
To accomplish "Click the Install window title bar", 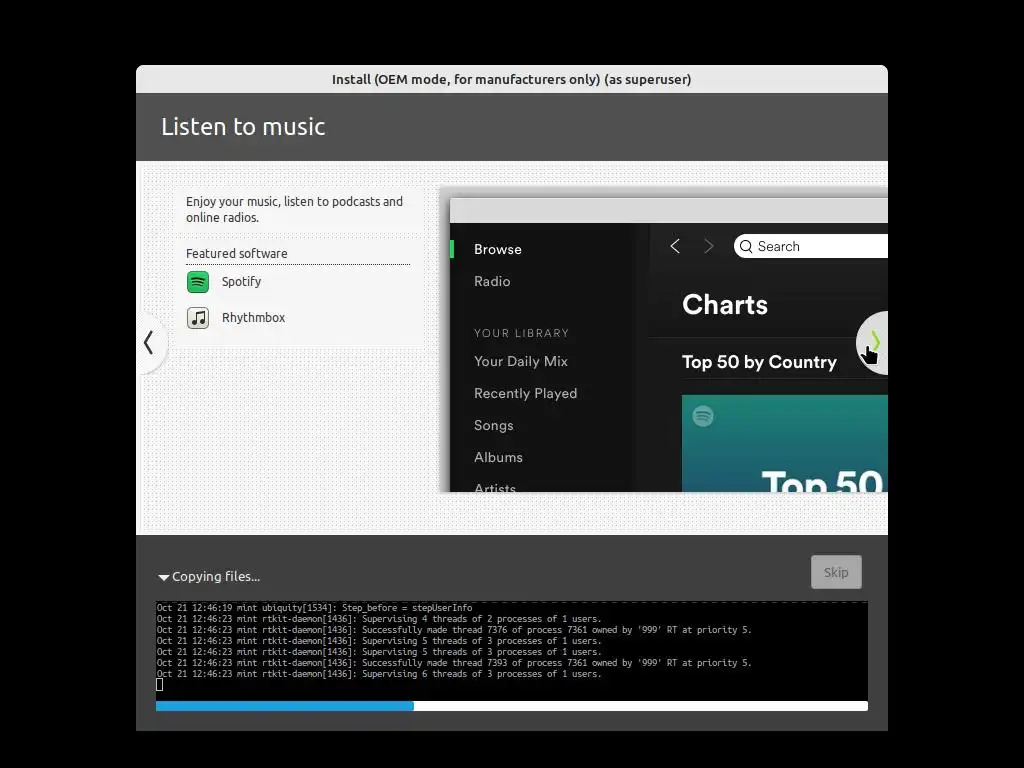I will tap(512, 79).
